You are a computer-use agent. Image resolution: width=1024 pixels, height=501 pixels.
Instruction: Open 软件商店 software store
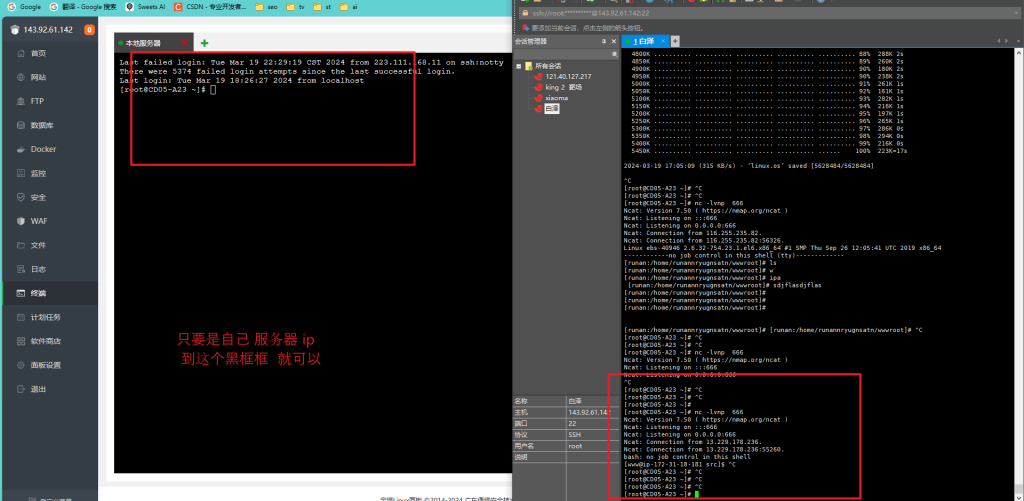[x=45, y=341]
